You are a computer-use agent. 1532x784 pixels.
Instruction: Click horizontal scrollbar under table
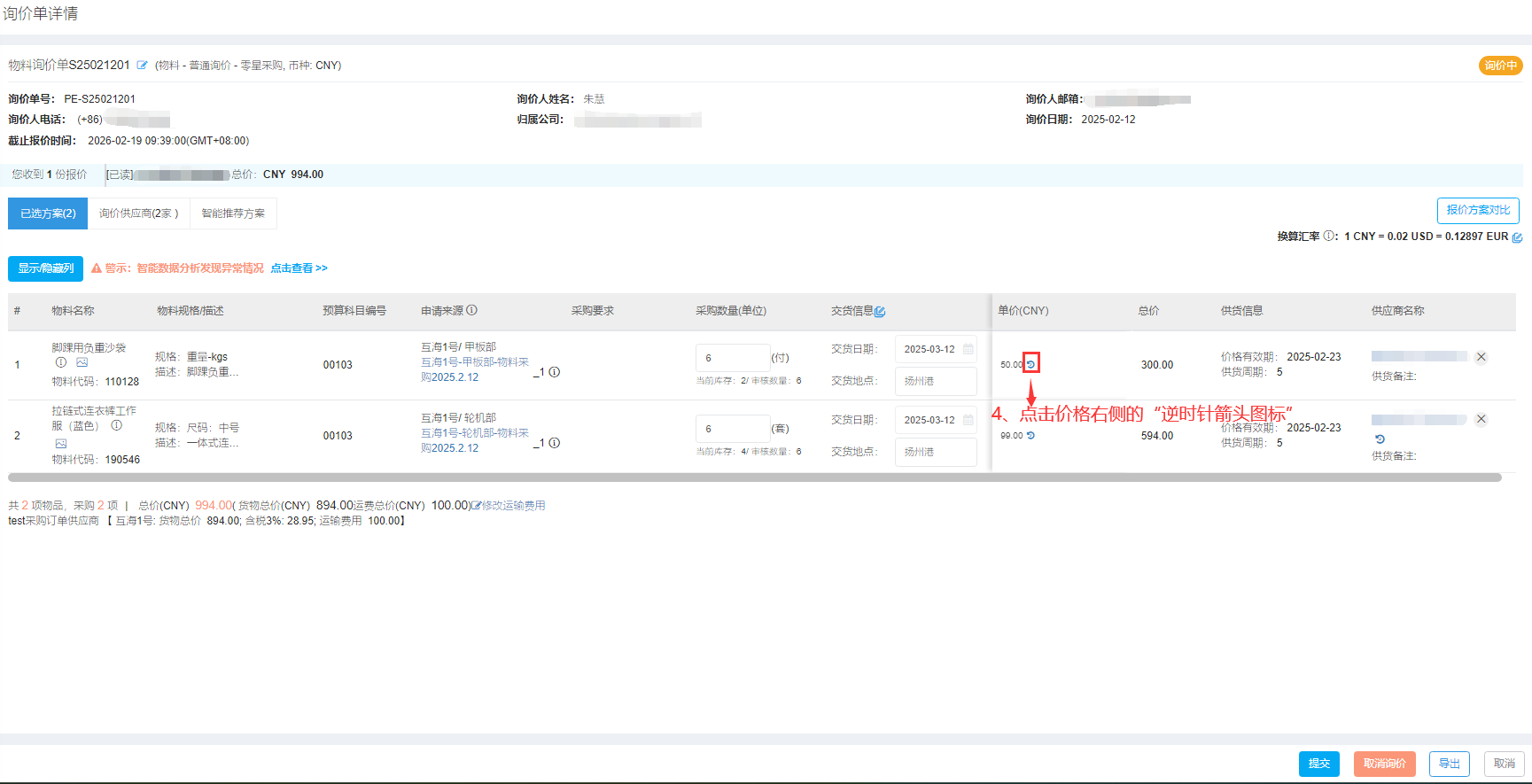click(x=755, y=477)
